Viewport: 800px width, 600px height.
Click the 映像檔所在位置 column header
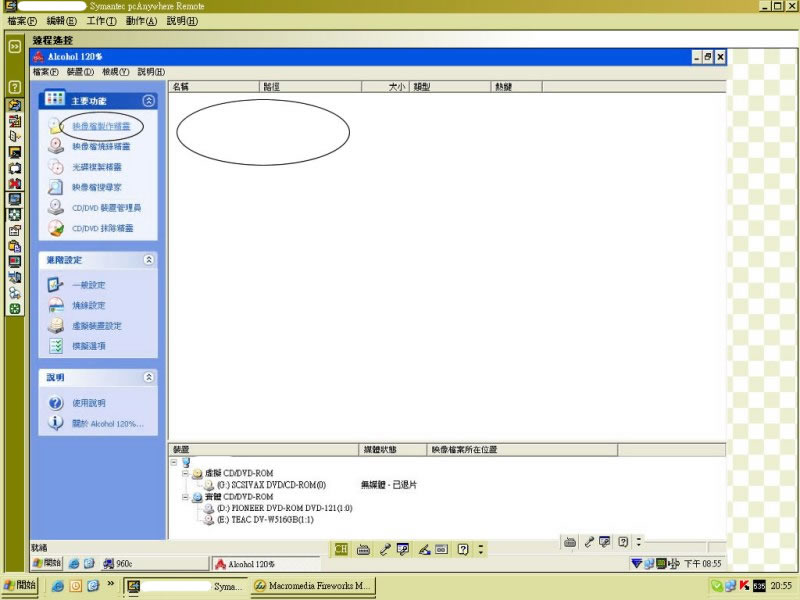(522, 449)
